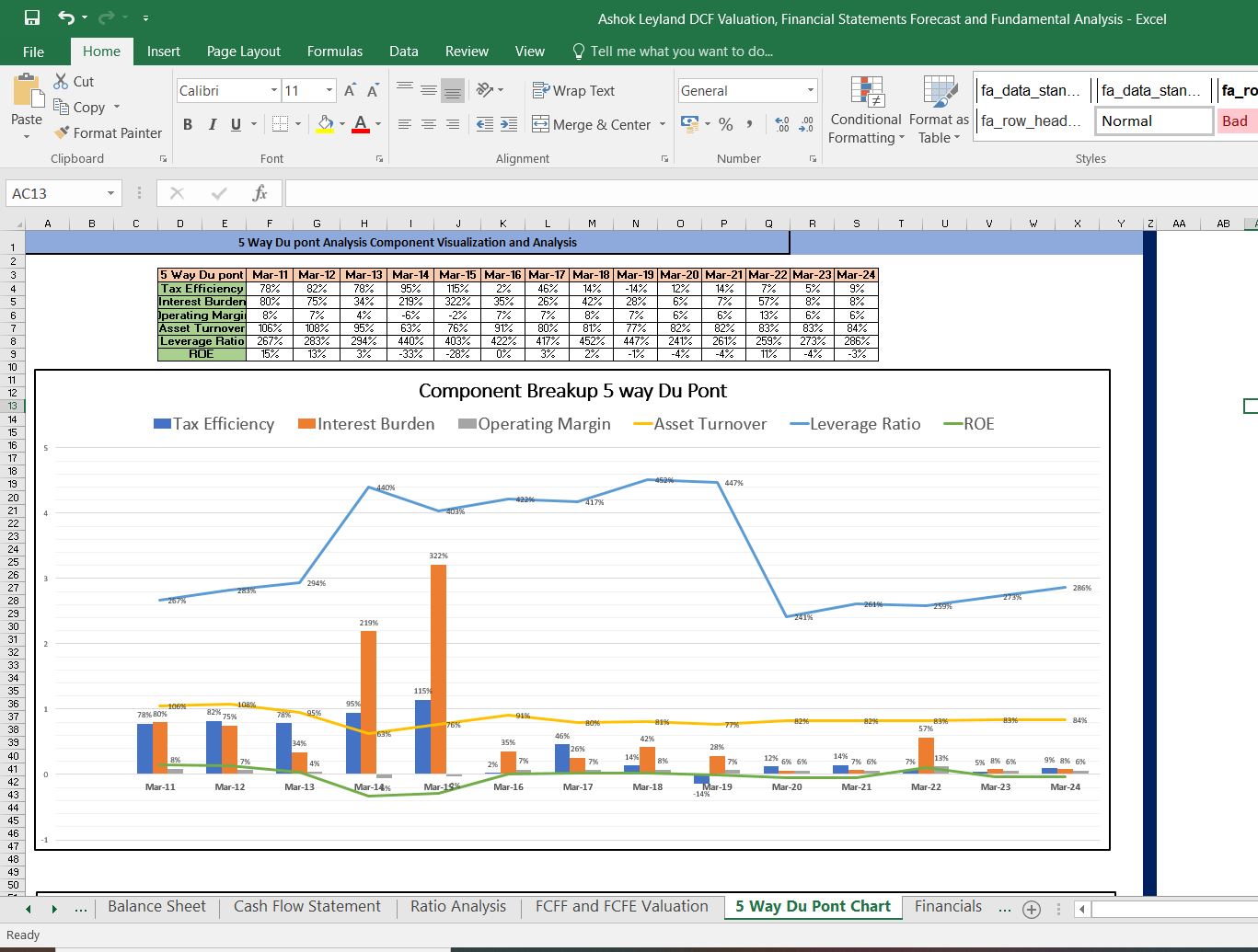The image size is (1258, 952).
Task: Go to FCFF and FCFE Valuation sheet
Action: pyautogui.click(x=622, y=906)
